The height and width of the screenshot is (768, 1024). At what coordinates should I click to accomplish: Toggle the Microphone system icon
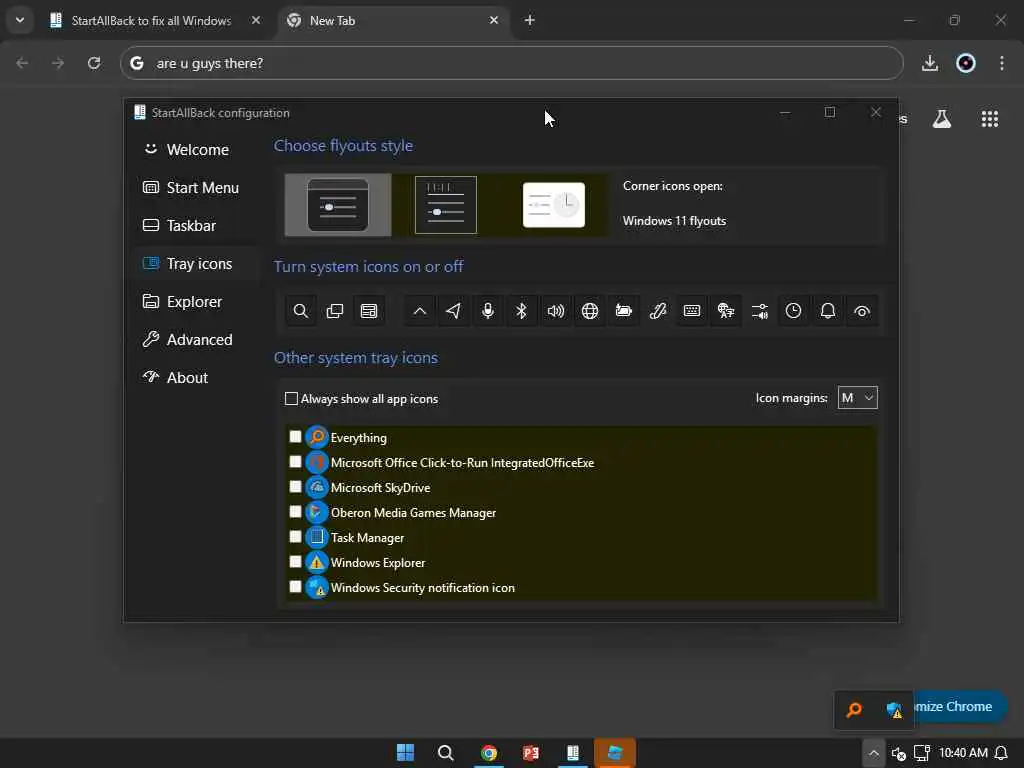tap(488, 311)
